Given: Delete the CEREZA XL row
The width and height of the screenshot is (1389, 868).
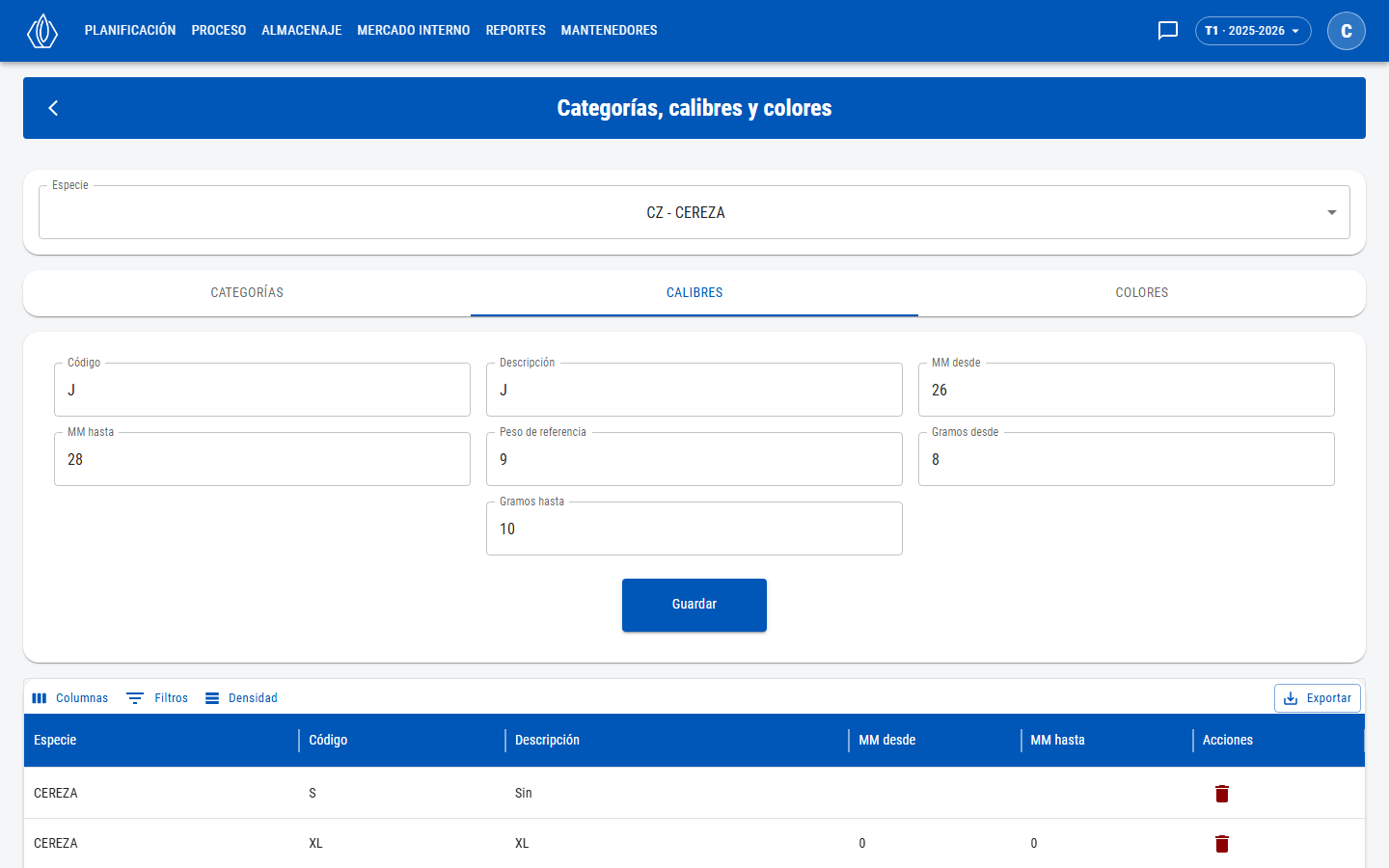Looking at the screenshot, I should (x=1222, y=844).
